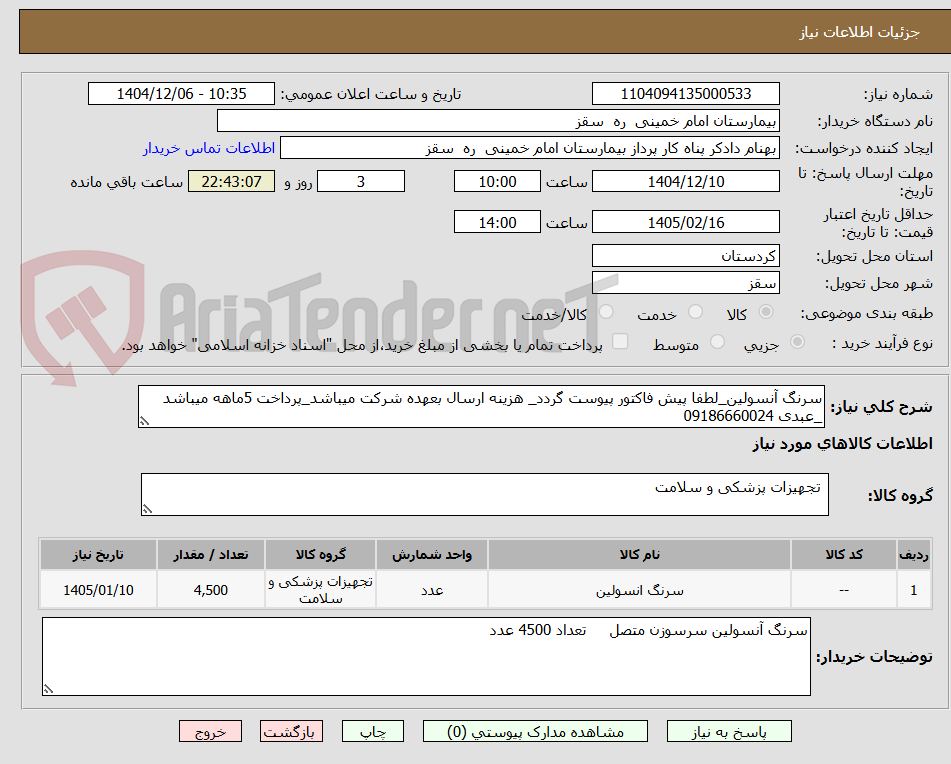The width and height of the screenshot is (951, 764).
Task: Click the city field سقز
Action: coord(685,283)
